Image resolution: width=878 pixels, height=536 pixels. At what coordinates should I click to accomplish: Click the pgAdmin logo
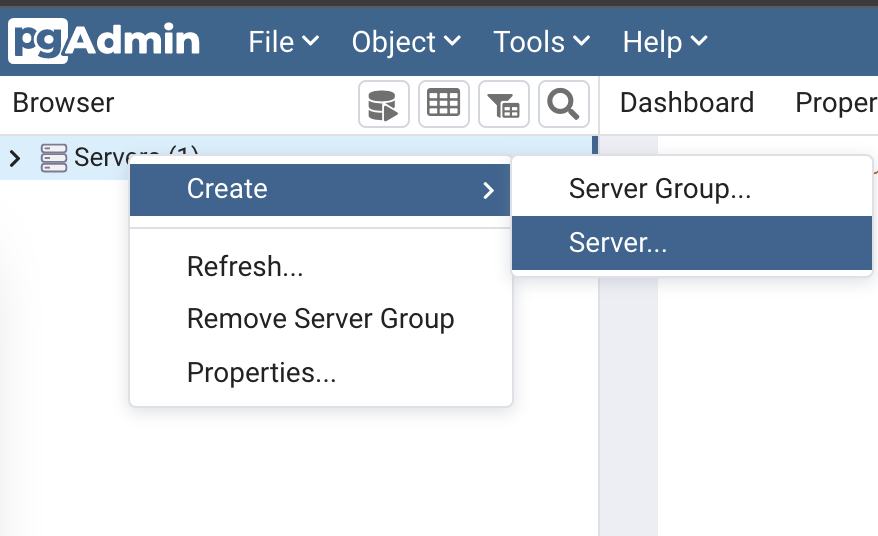105,41
